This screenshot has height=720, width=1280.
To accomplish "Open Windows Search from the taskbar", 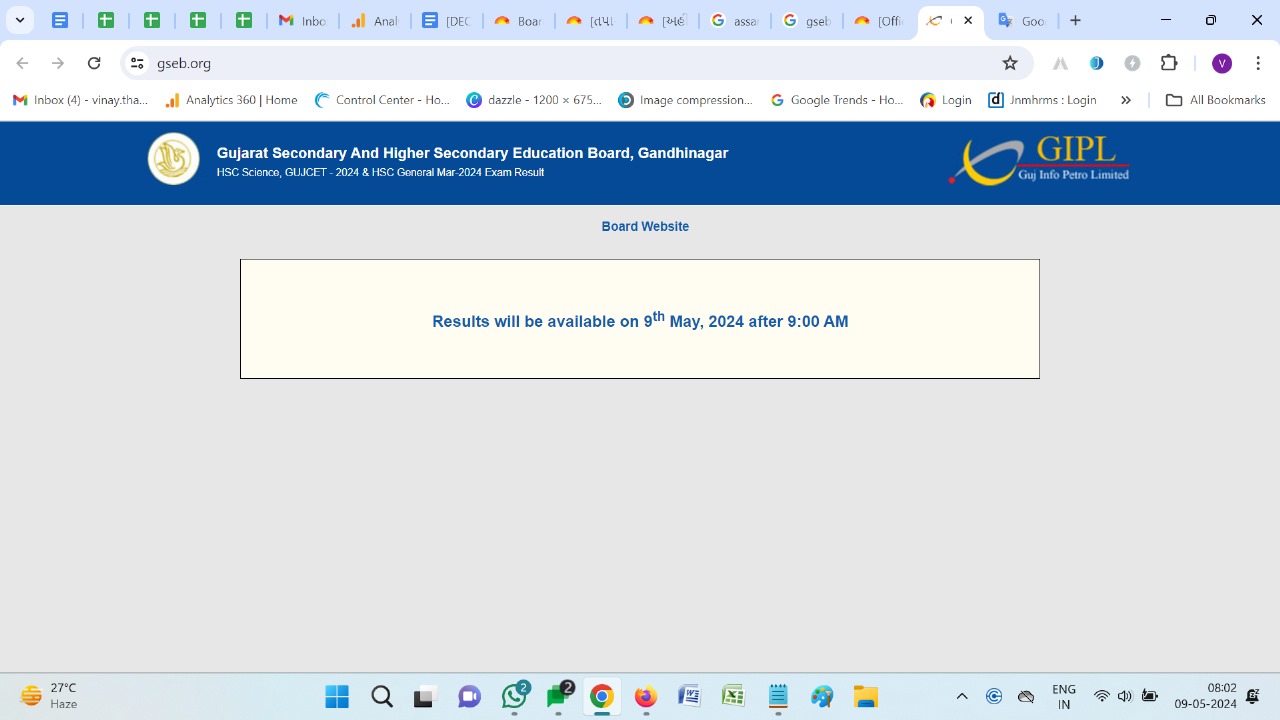I will click(381, 696).
